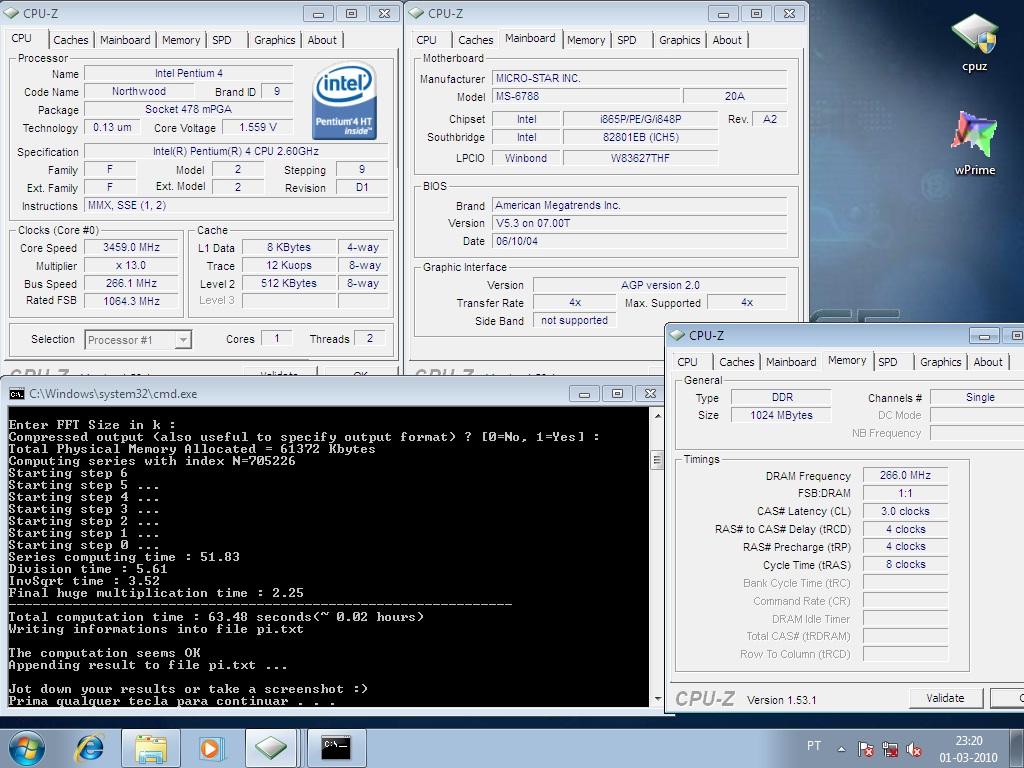
Task: Select the Rated FSB 1064.3 MHz value
Action: [131, 301]
